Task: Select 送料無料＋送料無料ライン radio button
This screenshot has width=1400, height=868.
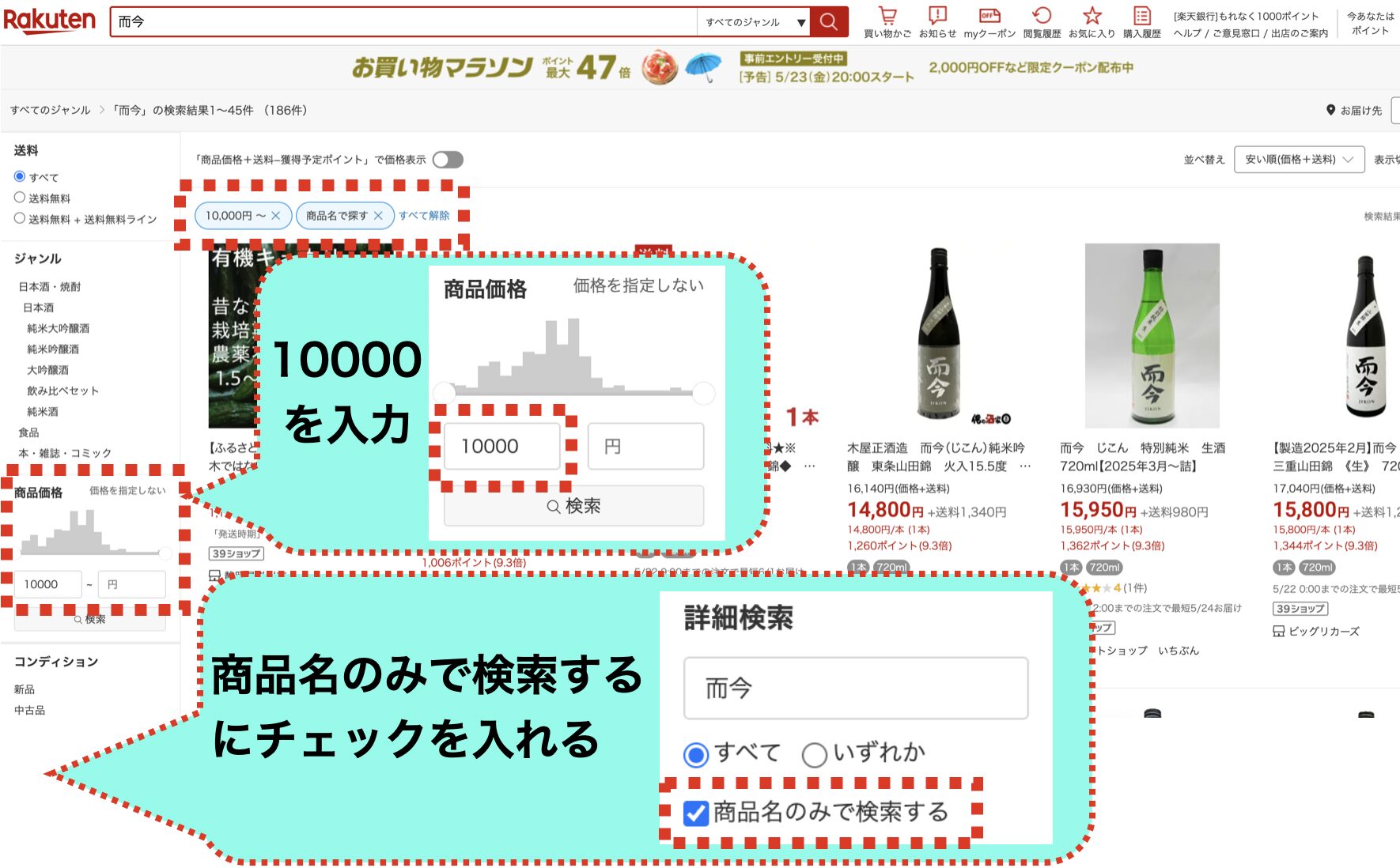Action: [20, 218]
